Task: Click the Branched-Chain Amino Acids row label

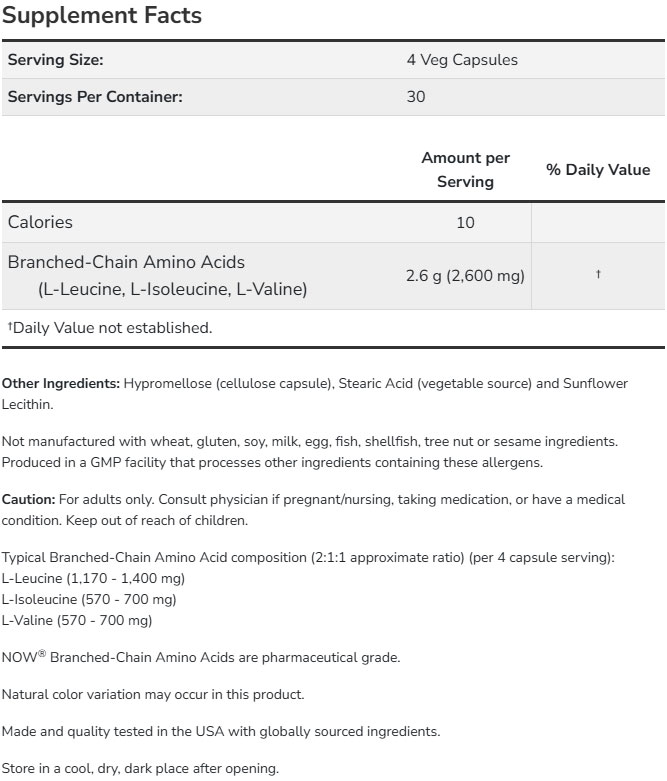Action: pos(126,262)
